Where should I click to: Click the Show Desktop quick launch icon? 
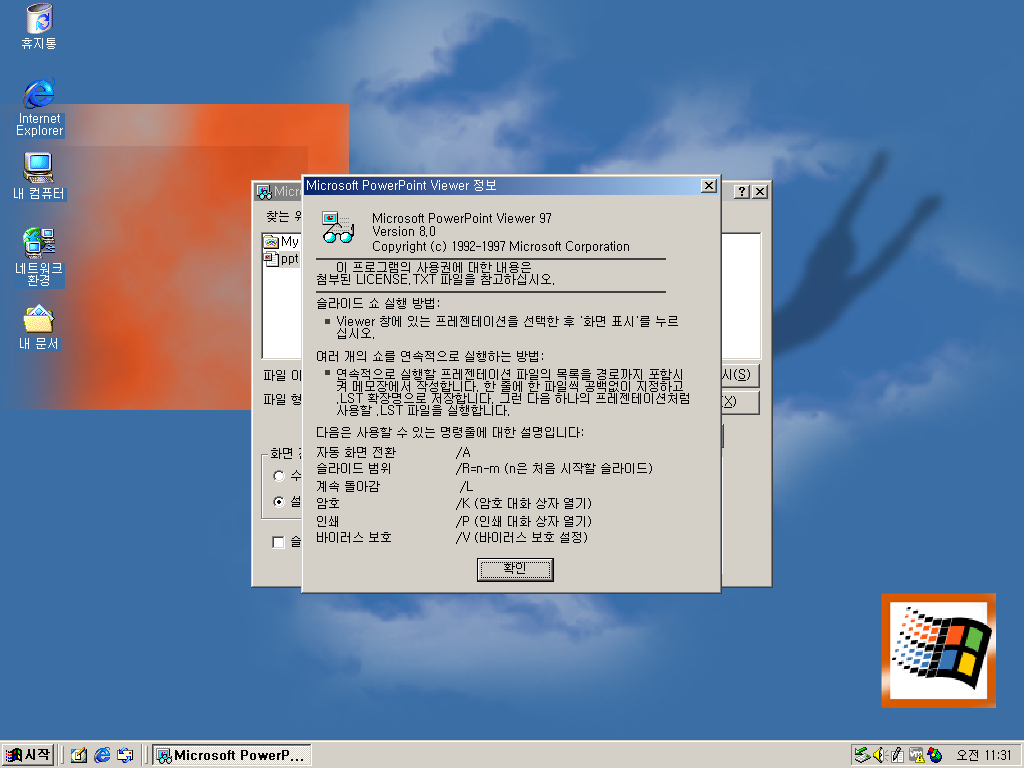point(79,755)
